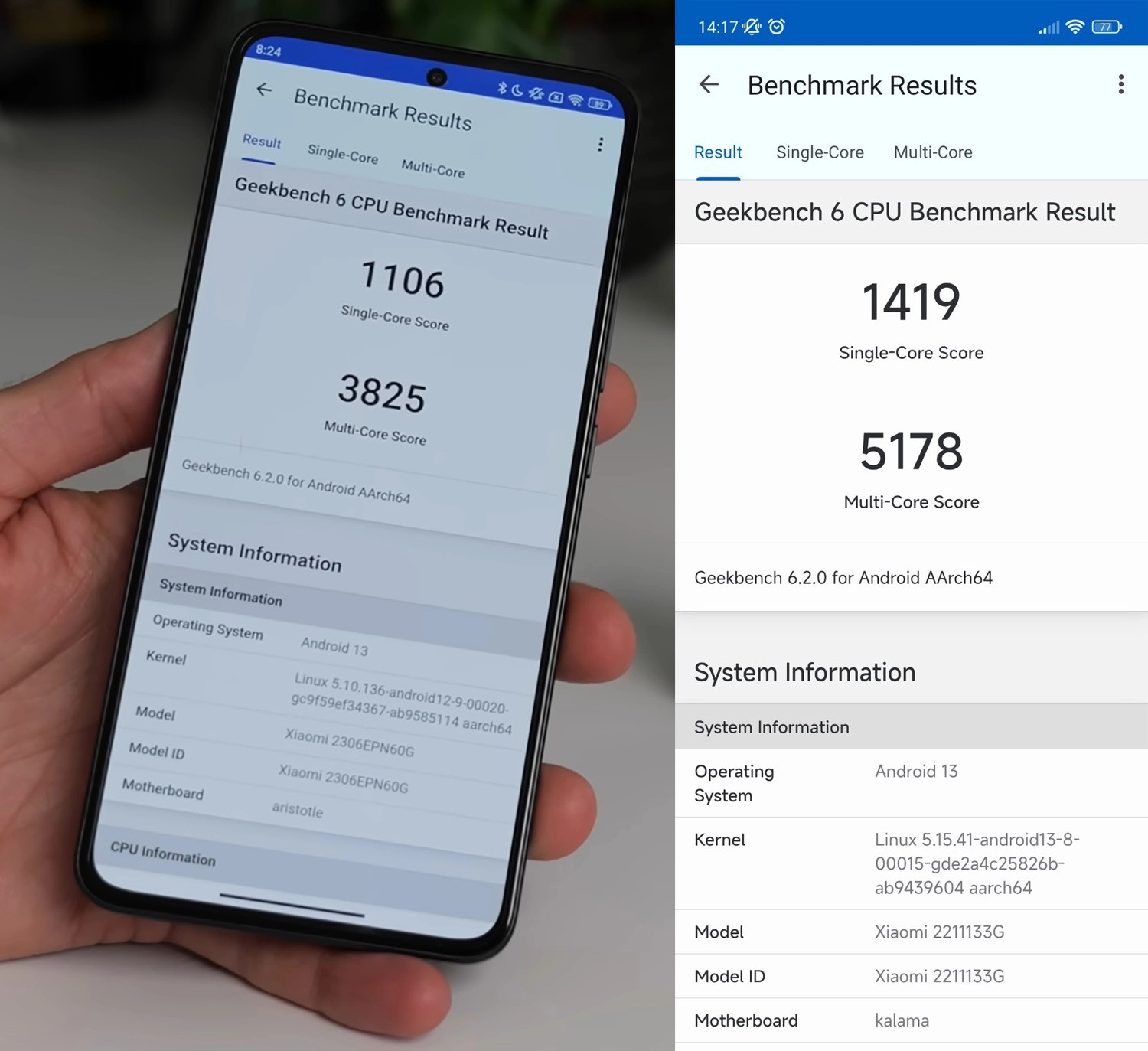Click Motherboard value kalama
1148x1051 pixels.
click(x=902, y=1021)
